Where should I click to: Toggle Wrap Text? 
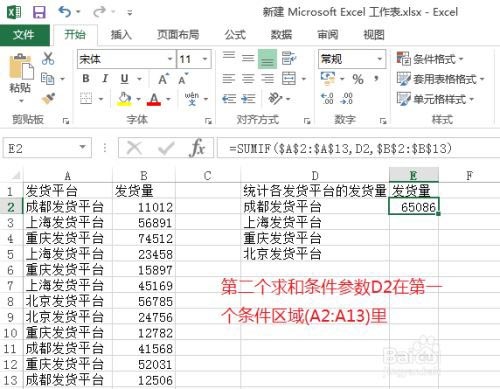(x=288, y=58)
